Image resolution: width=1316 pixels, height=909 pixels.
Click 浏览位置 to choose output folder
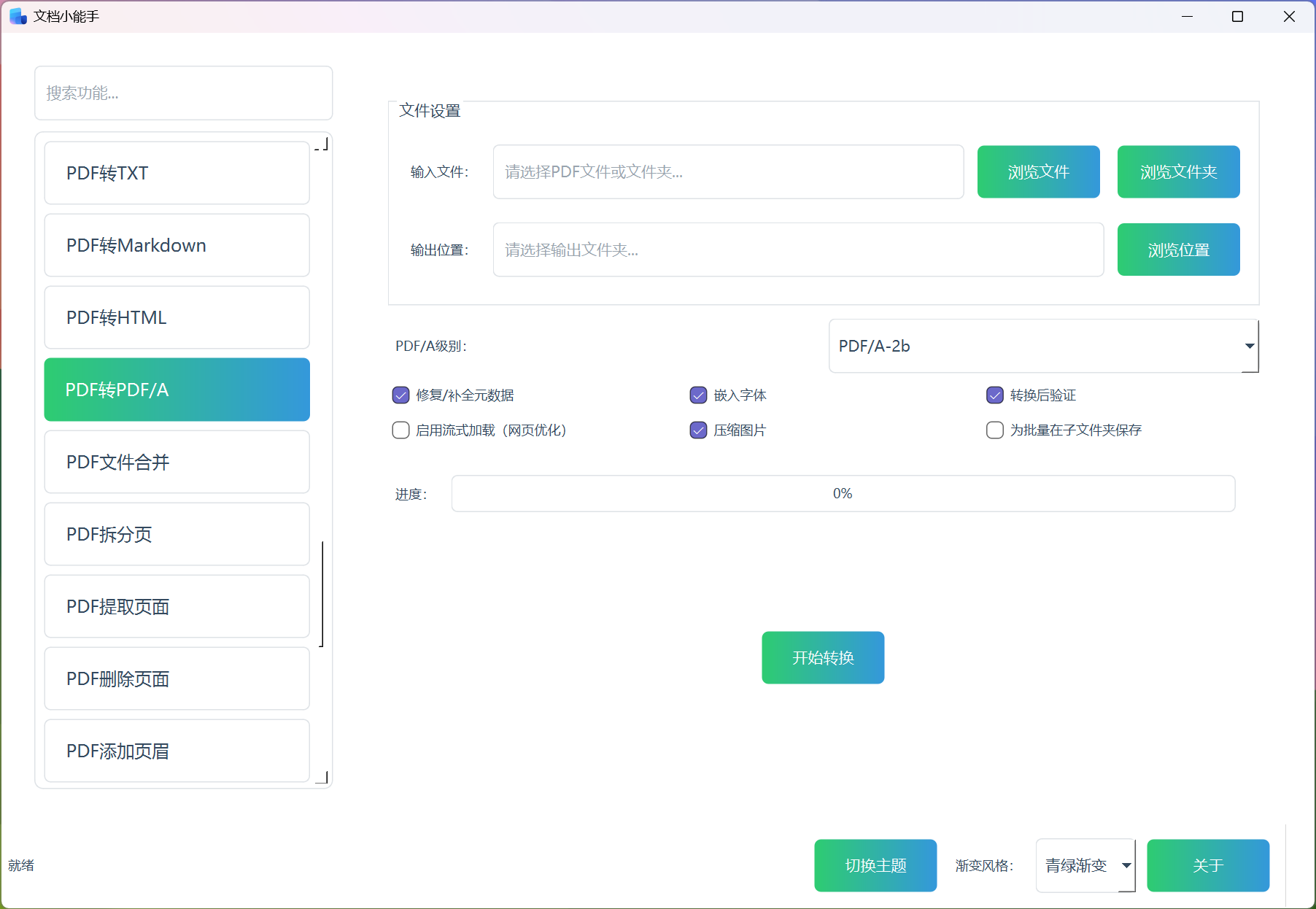pyautogui.click(x=1178, y=250)
